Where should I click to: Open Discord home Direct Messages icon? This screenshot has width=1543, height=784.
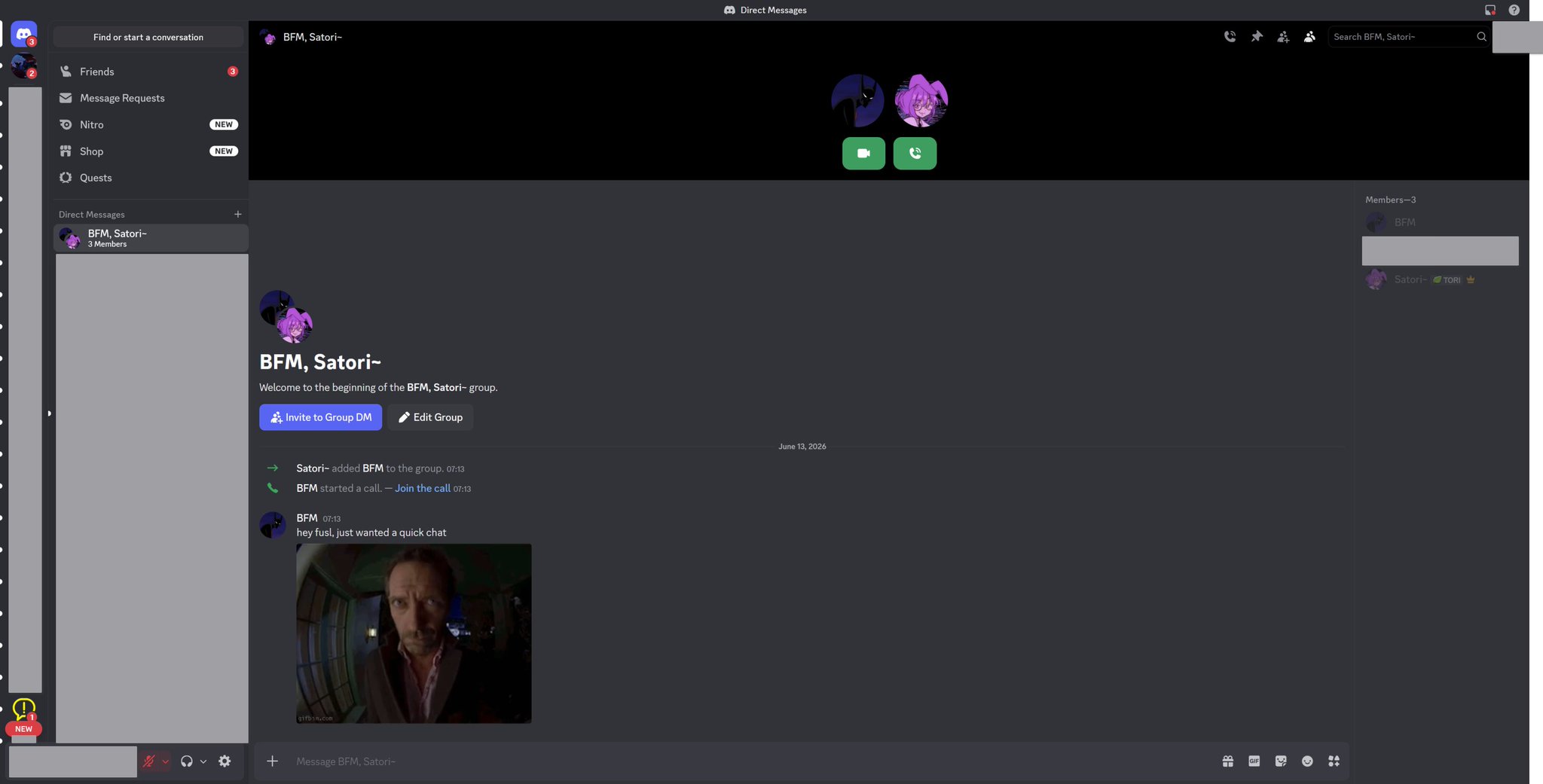coord(23,35)
